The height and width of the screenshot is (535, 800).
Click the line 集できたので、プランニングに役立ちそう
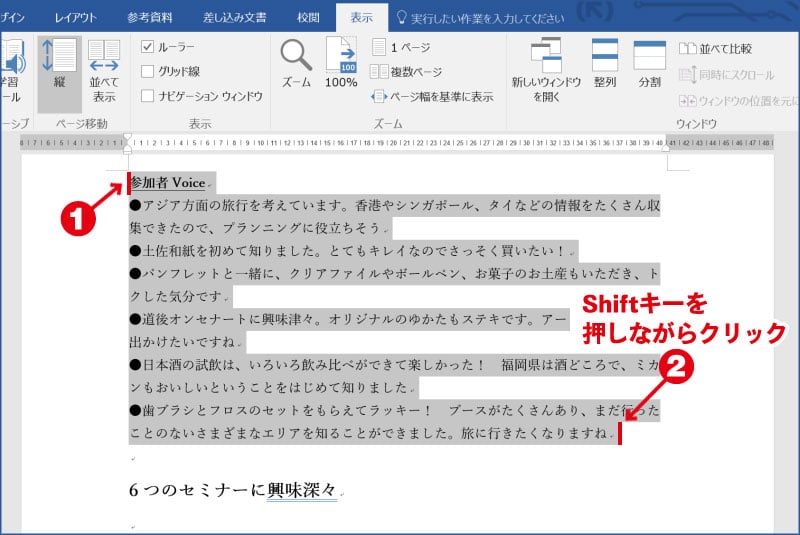coord(259,228)
